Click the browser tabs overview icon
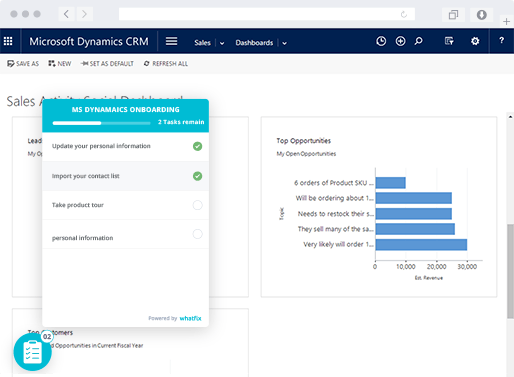The height and width of the screenshot is (377, 514). point(453,15)
